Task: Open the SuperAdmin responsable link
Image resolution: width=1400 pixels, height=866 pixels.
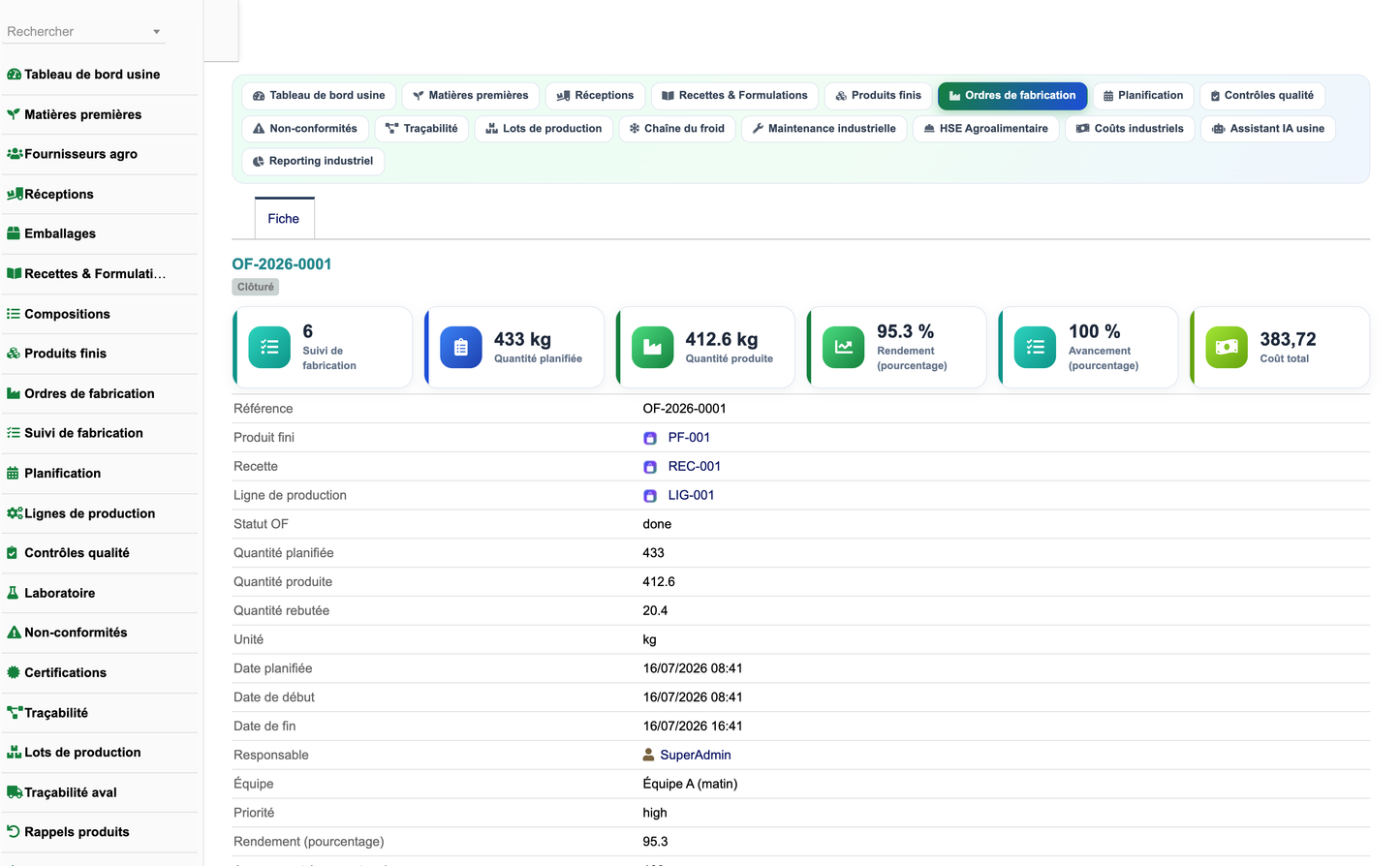Action: (696, 756)
